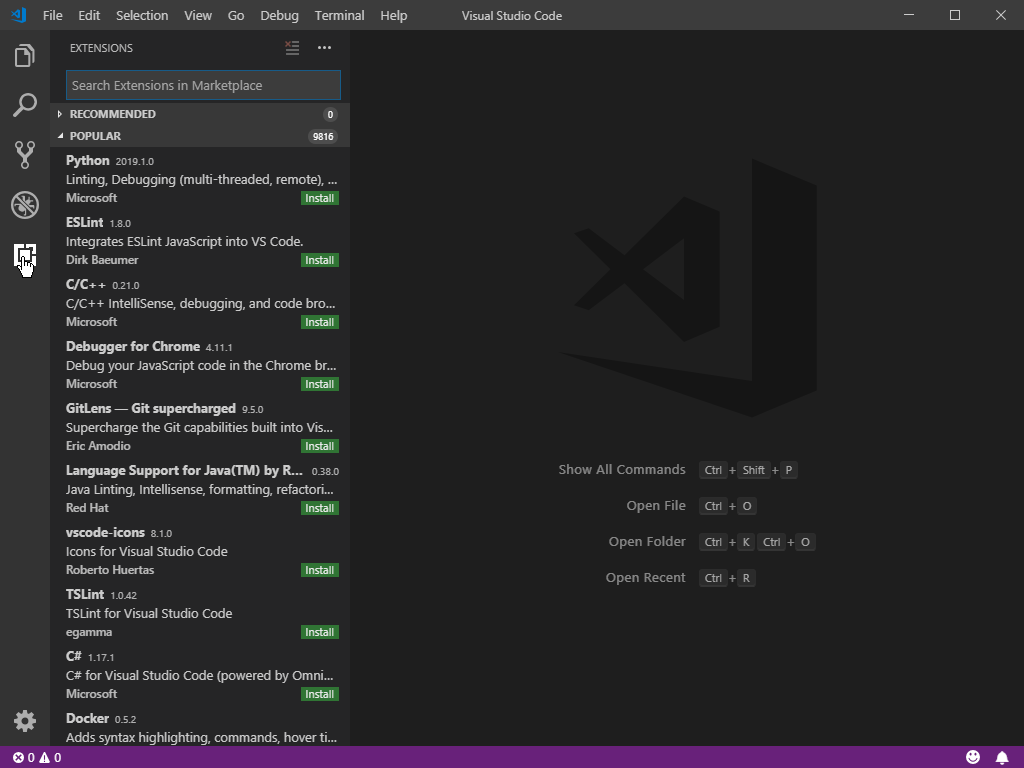
Task: Click the Open File label
Action: coord(656,505)
